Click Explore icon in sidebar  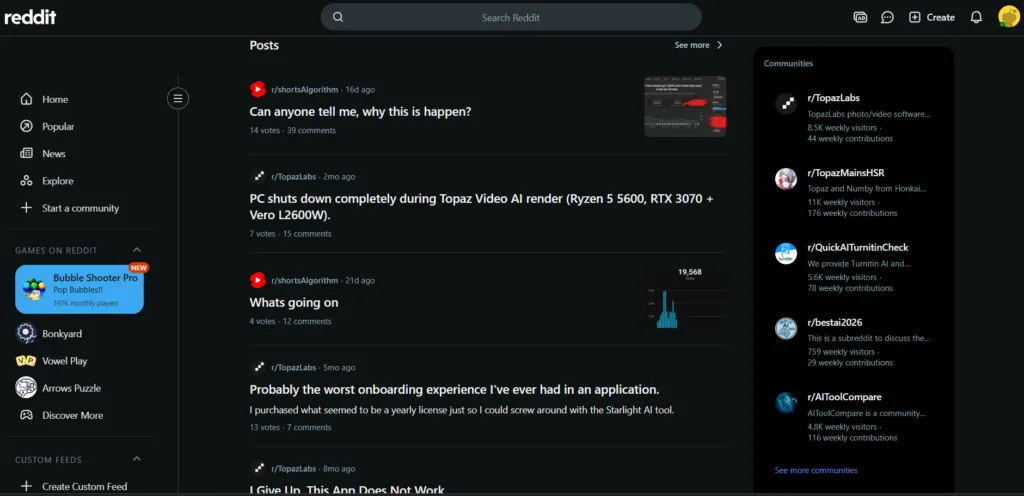coord(26,181)
